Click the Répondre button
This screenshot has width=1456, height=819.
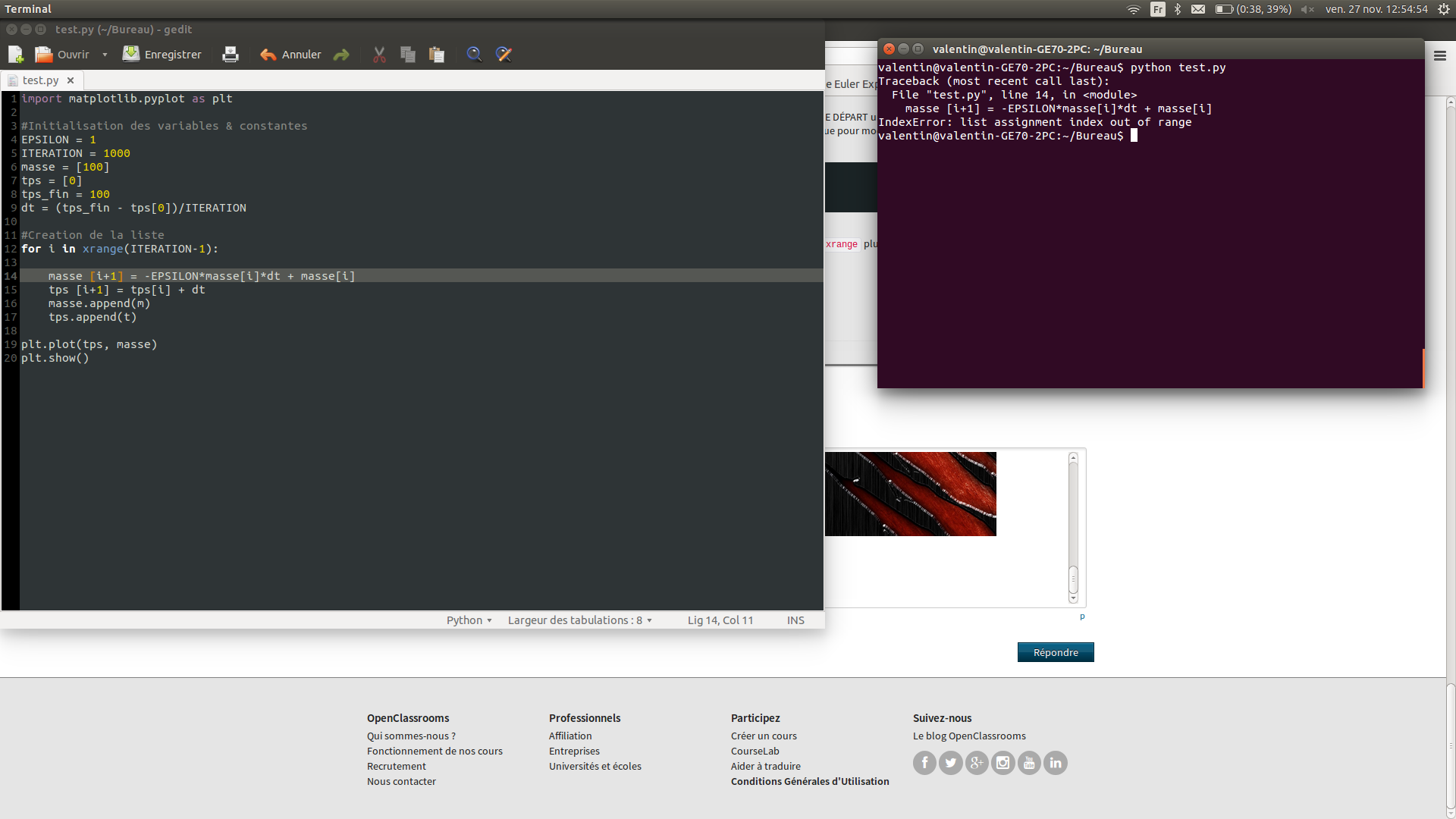click(x=1056, y=652)
